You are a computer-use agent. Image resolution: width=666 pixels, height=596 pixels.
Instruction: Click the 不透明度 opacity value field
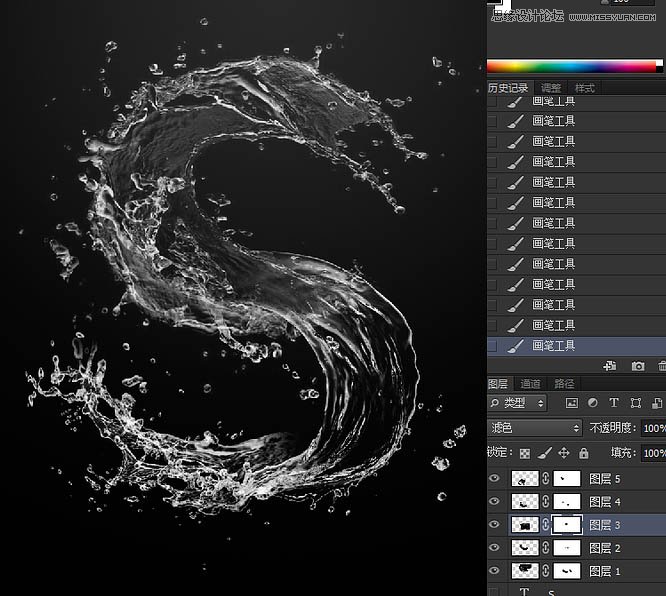[654, 428]
